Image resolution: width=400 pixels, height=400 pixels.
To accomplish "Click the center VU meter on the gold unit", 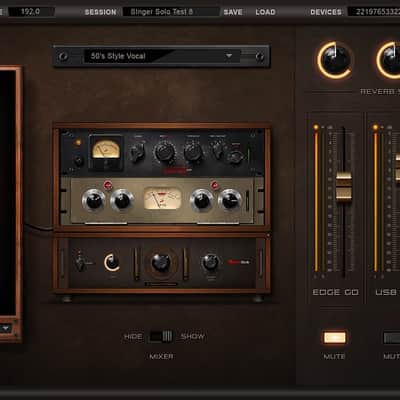I will (162, 199).
